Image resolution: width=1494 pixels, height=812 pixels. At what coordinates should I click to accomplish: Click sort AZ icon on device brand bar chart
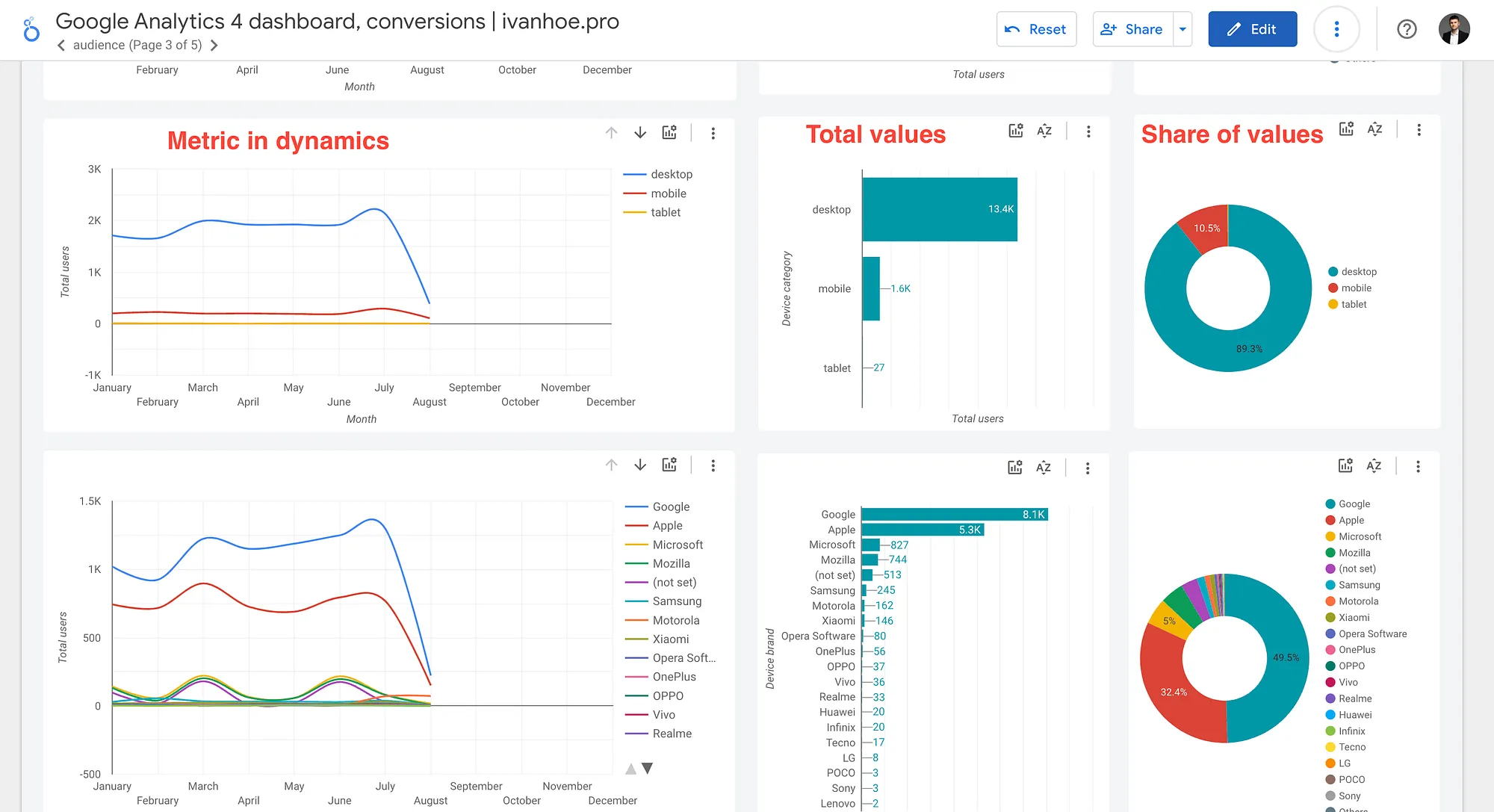[x=1044, y=468]
